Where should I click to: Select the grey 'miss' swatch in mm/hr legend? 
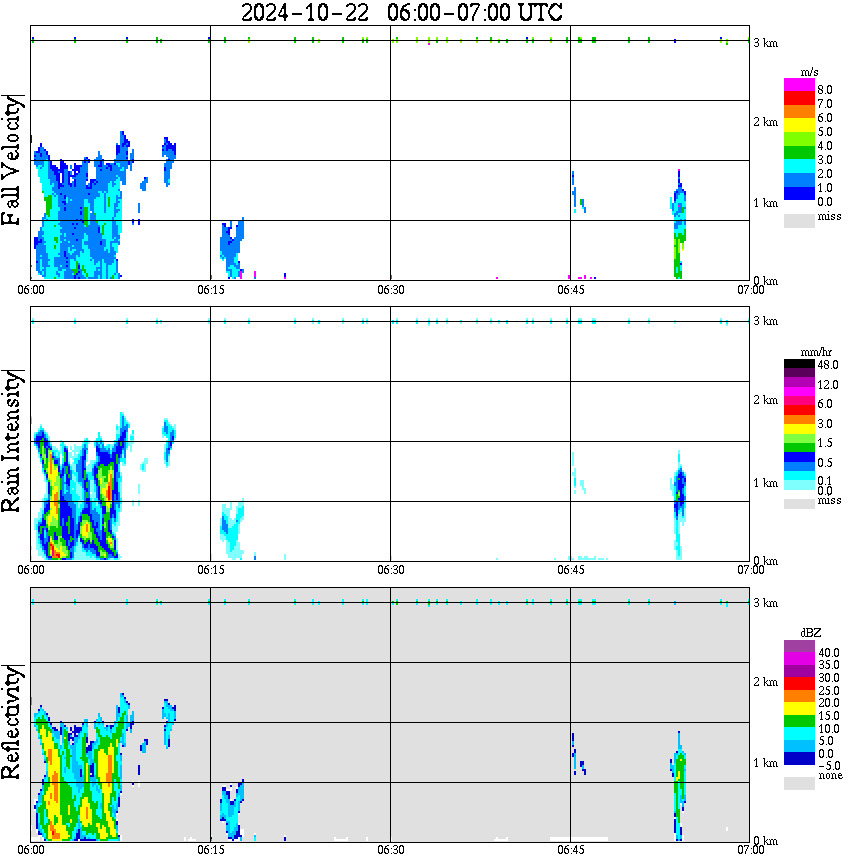[x=799, y=504]
